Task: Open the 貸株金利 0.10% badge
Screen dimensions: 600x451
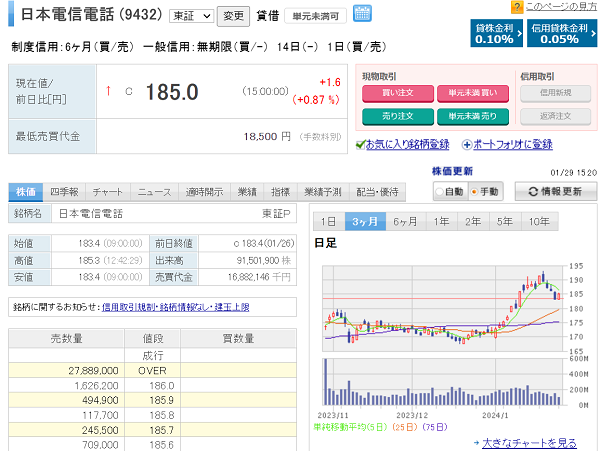Action: [x=494, y=33]
